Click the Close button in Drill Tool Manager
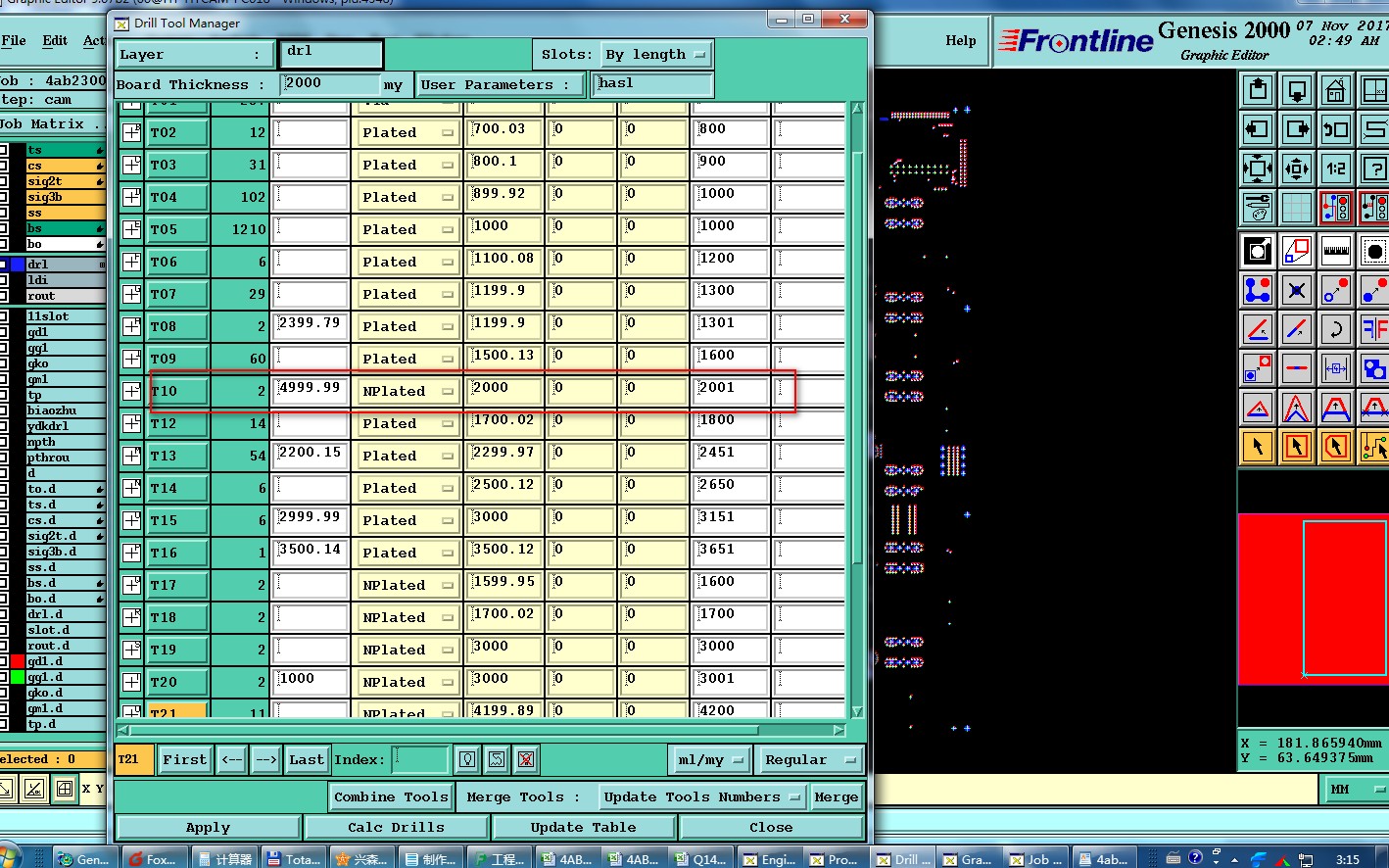The height and width of the screenshot is (868, 1389). (x=771, y=827)
